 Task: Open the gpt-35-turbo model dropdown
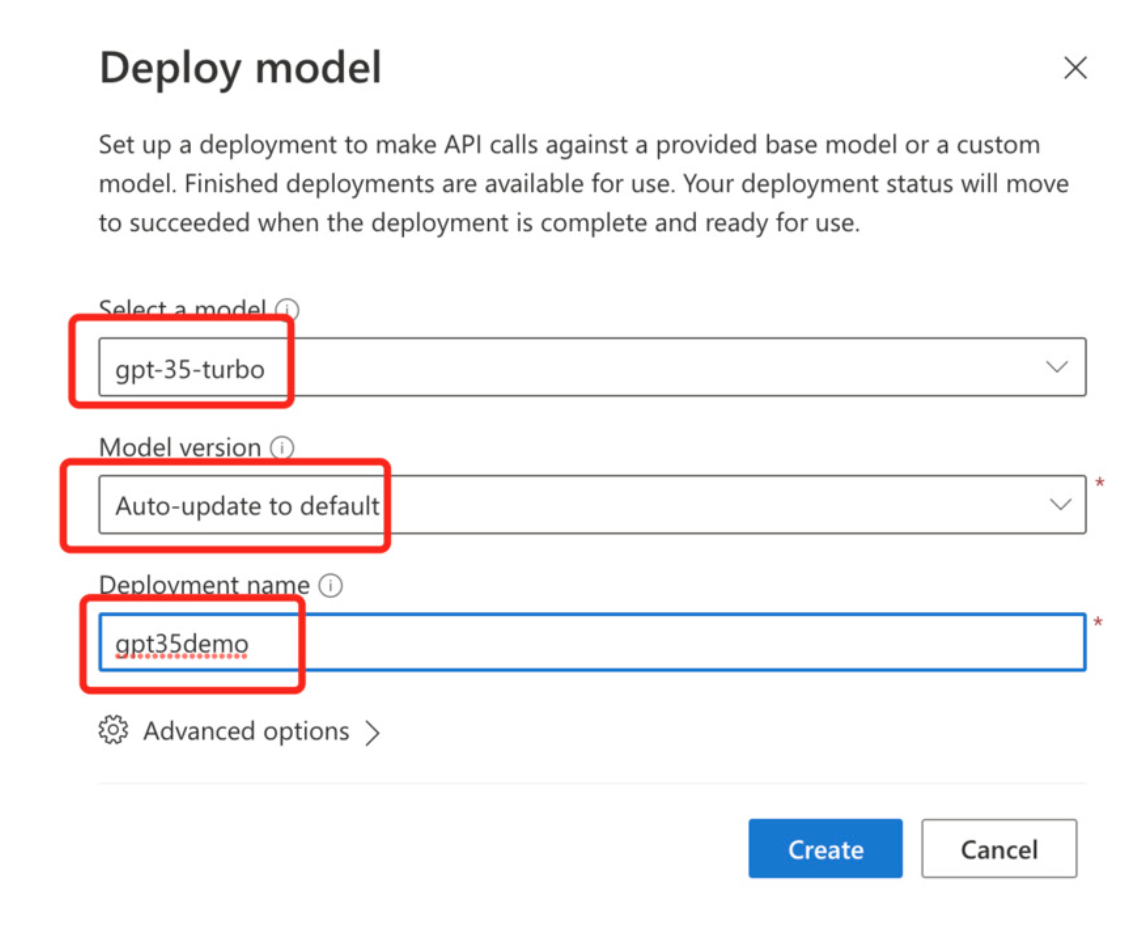pyautogui.click(x=592, y=368)
